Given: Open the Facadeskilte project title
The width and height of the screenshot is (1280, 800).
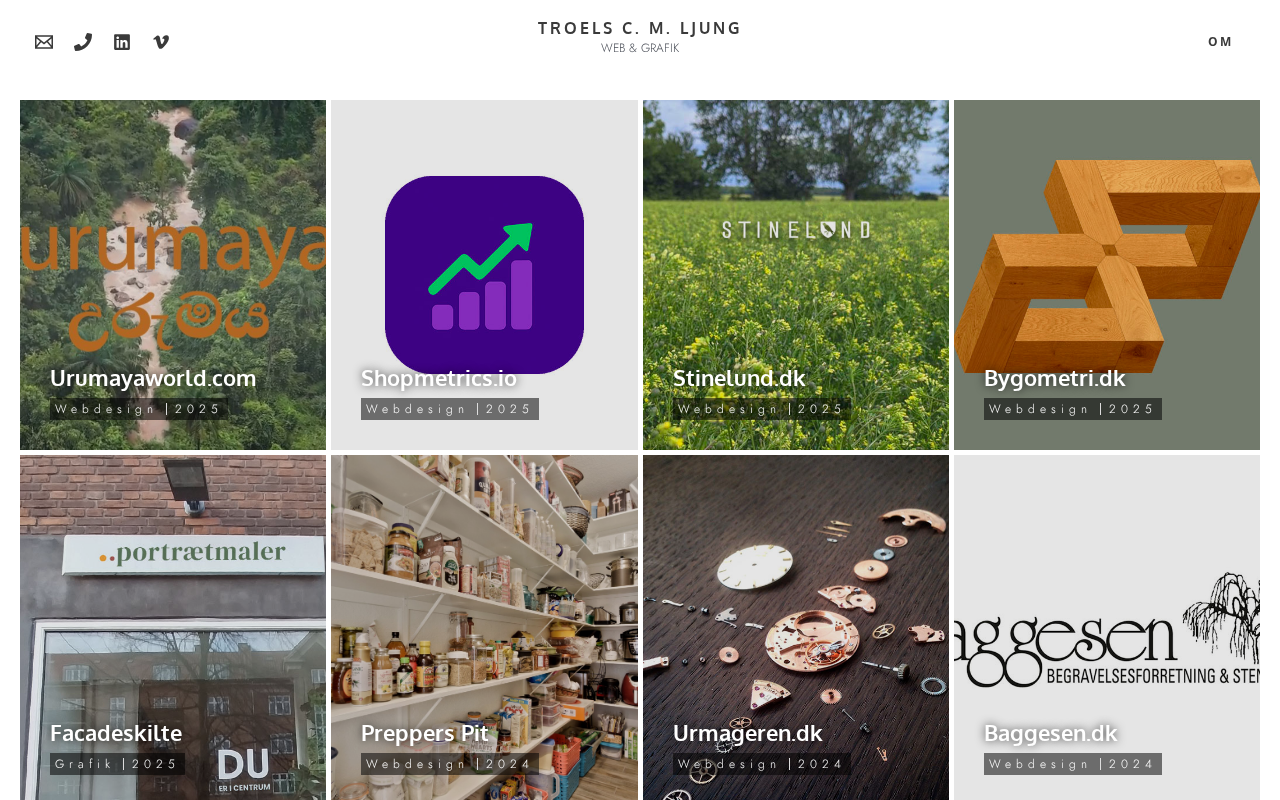Looking at the screenshot, I should (116, 733).
